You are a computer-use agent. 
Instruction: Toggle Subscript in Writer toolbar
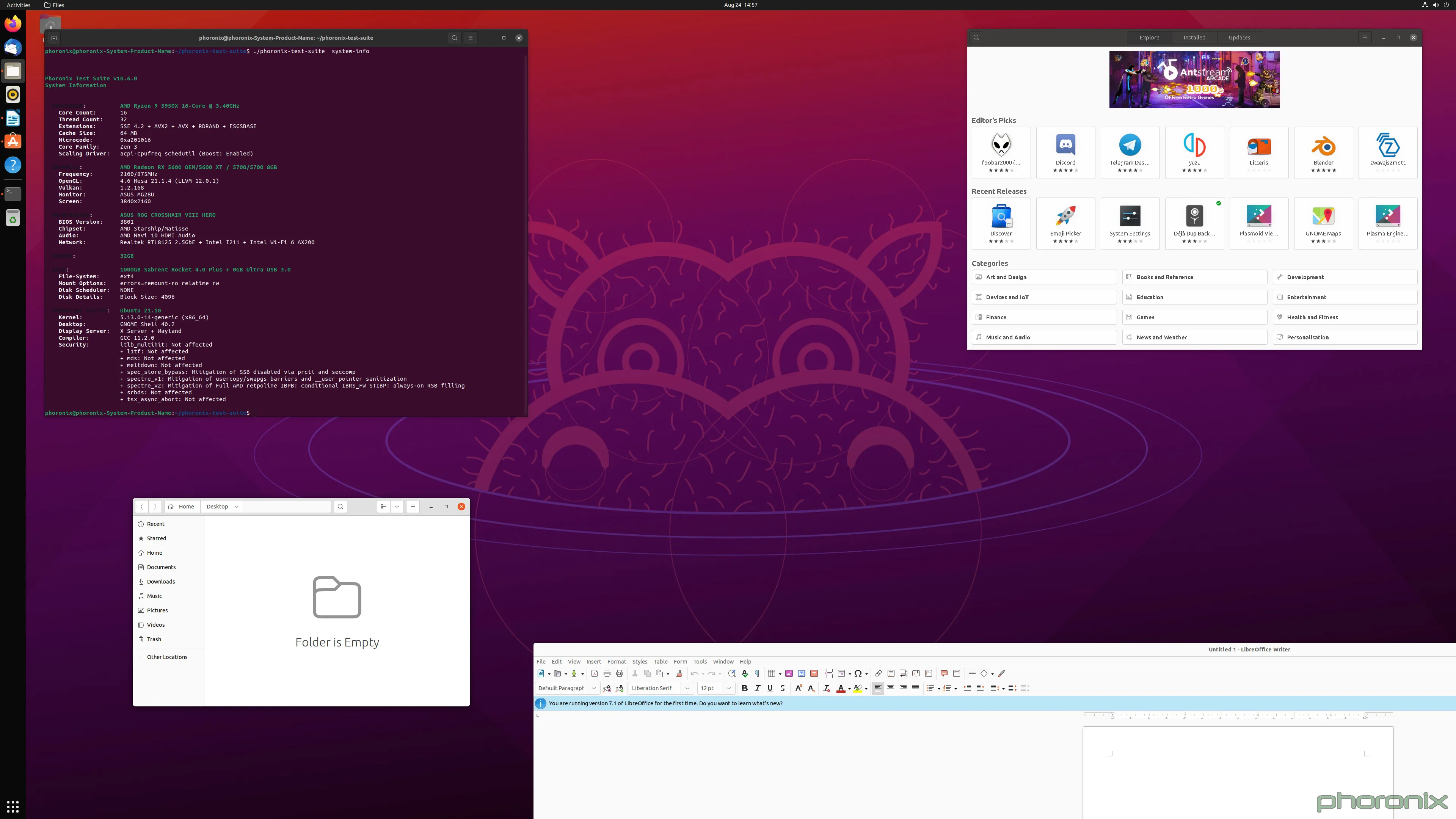(811, 688)
